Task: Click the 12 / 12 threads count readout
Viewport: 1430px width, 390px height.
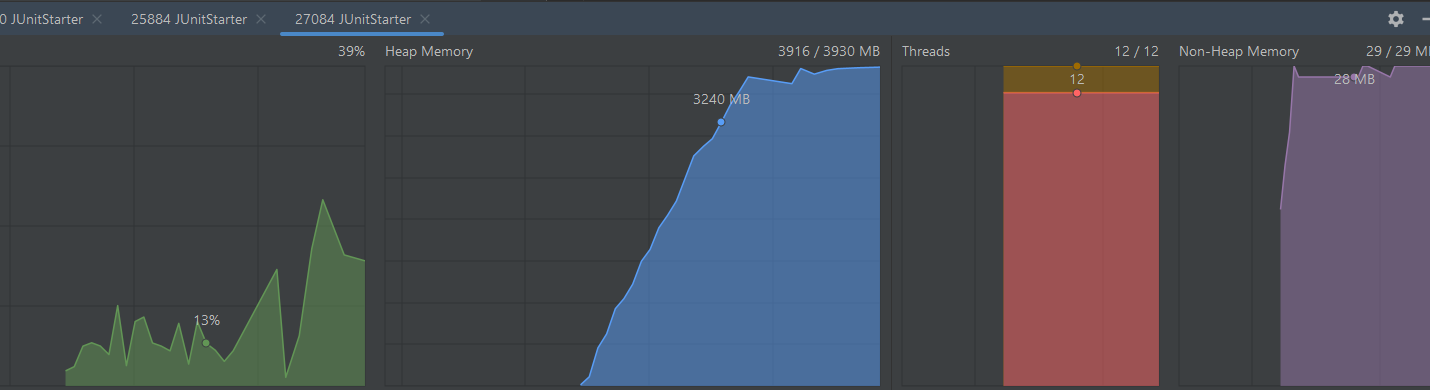Action: 1137,51
